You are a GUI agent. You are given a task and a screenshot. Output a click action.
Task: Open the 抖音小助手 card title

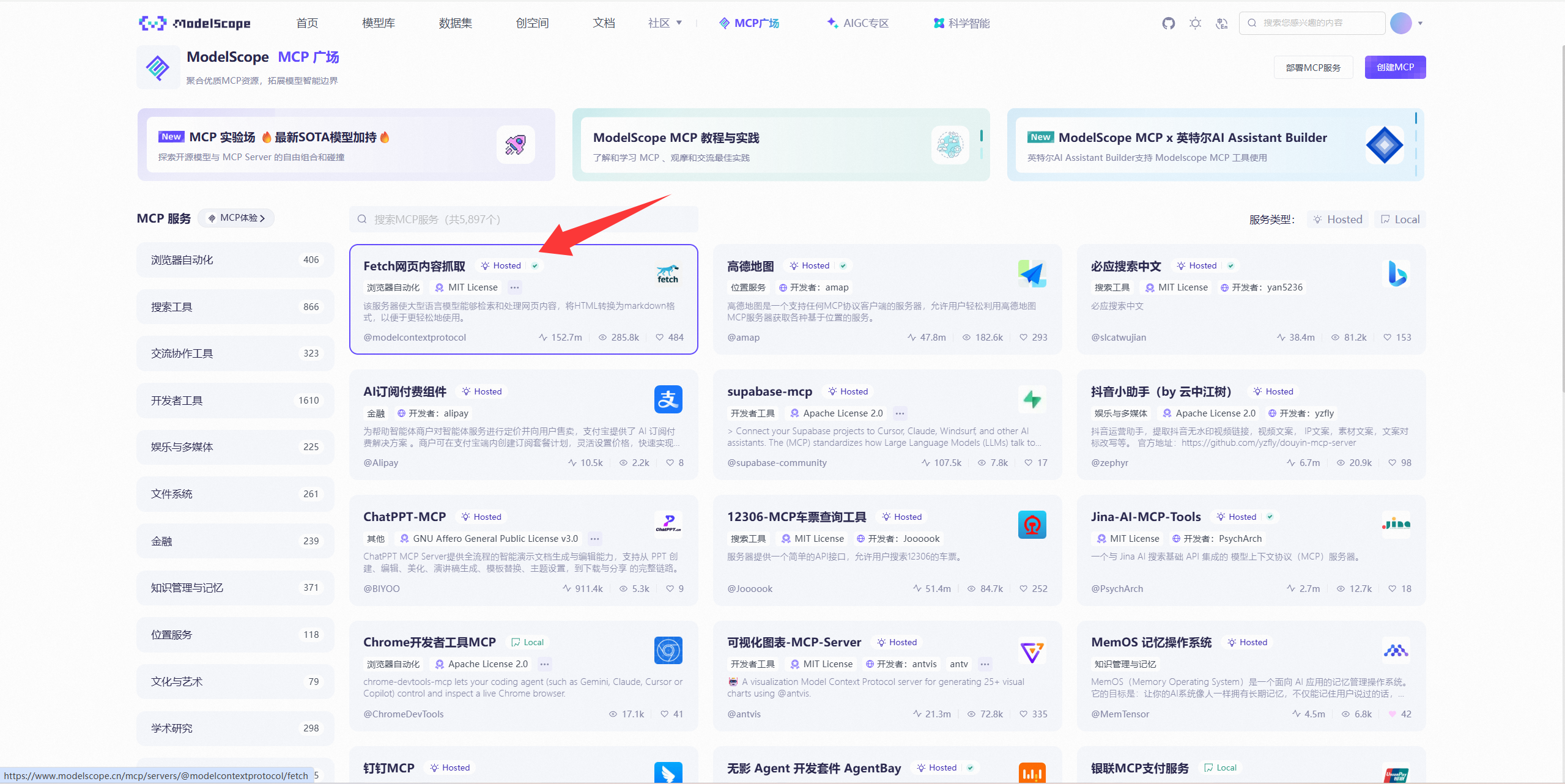[1161, 391]
